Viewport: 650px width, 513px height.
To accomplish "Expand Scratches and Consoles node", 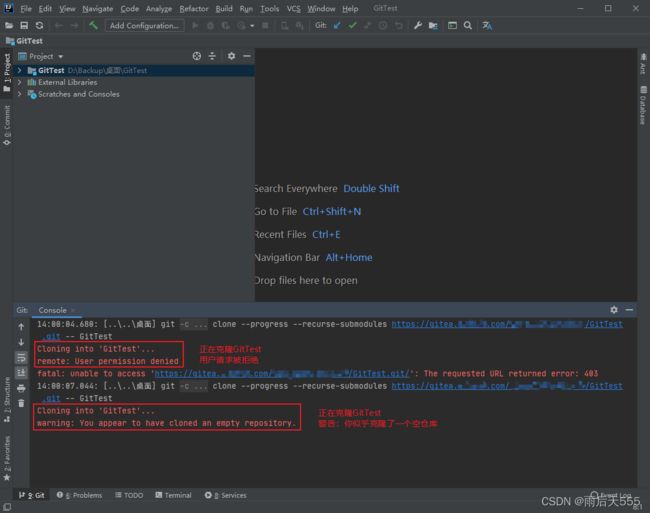I will pos(19,94).
